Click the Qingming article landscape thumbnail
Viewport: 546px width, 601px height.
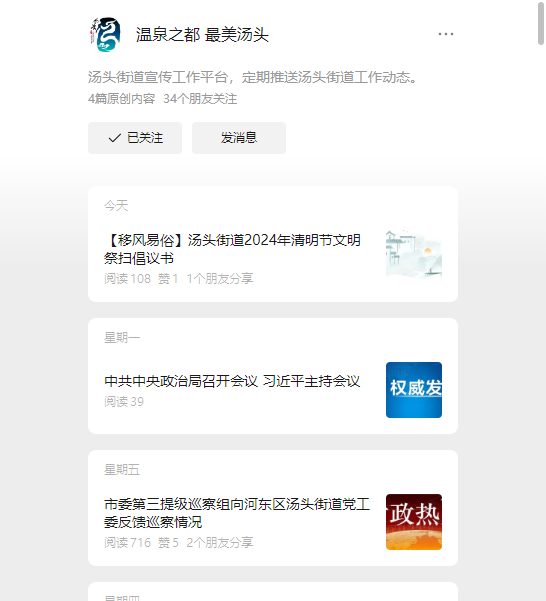coord(414,254)
